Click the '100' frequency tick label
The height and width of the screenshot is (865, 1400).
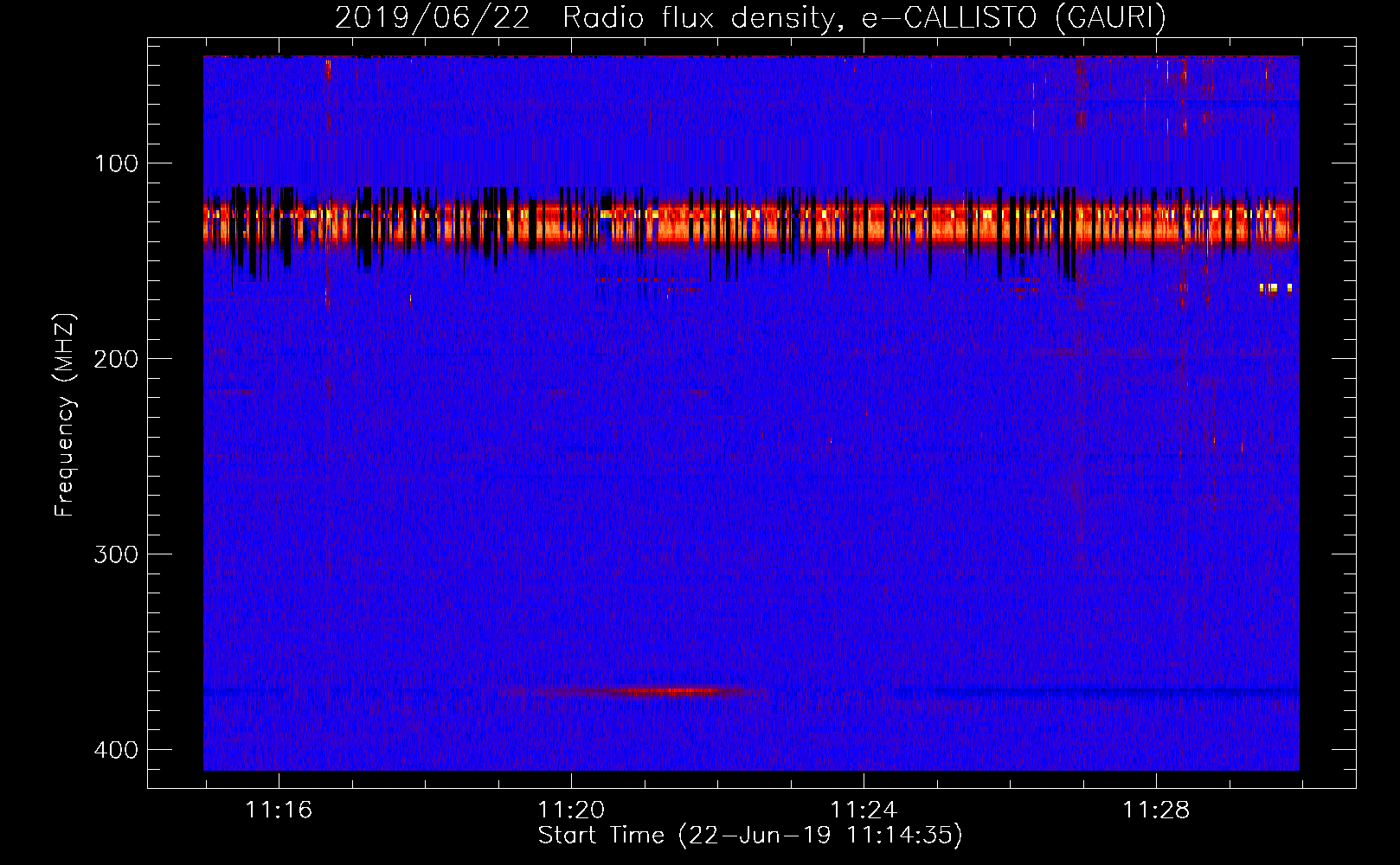click(116, 163)
